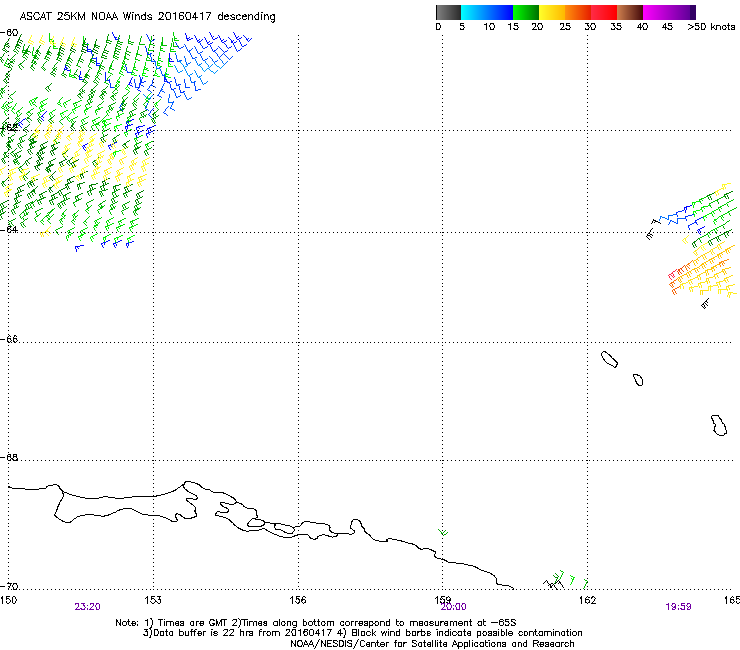The width and height of the screenshot is (740, 650).
Task: Click legend tick label 25
Action: pyautogui.click(x=565, y=27)
